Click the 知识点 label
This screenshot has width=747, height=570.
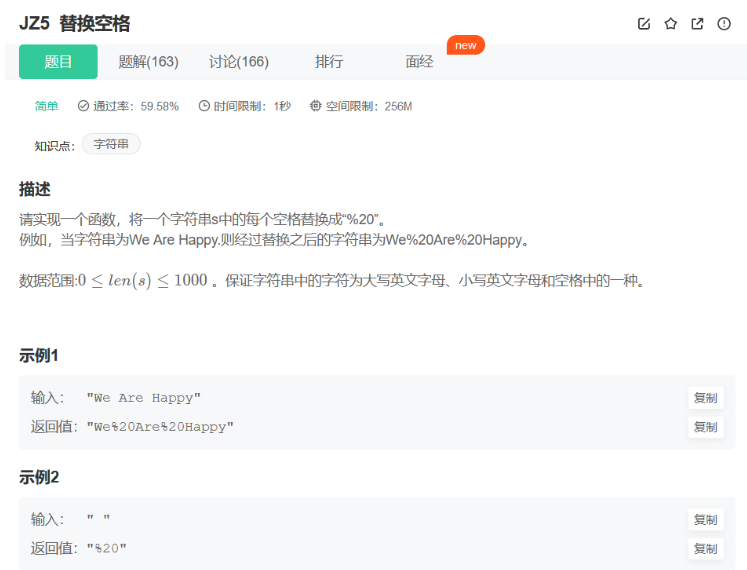tap(55, 146)
